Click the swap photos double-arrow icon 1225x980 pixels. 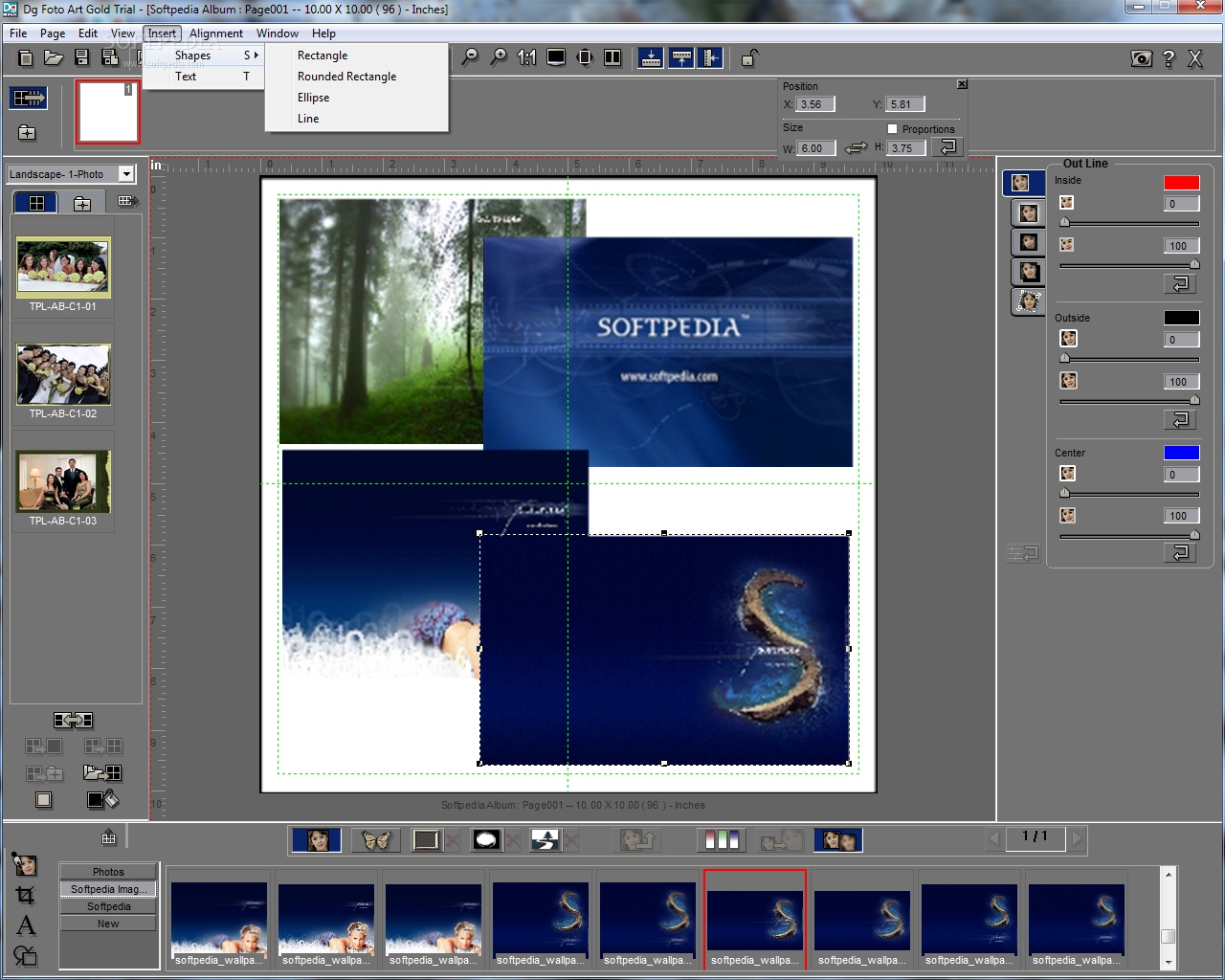(74, 720)
